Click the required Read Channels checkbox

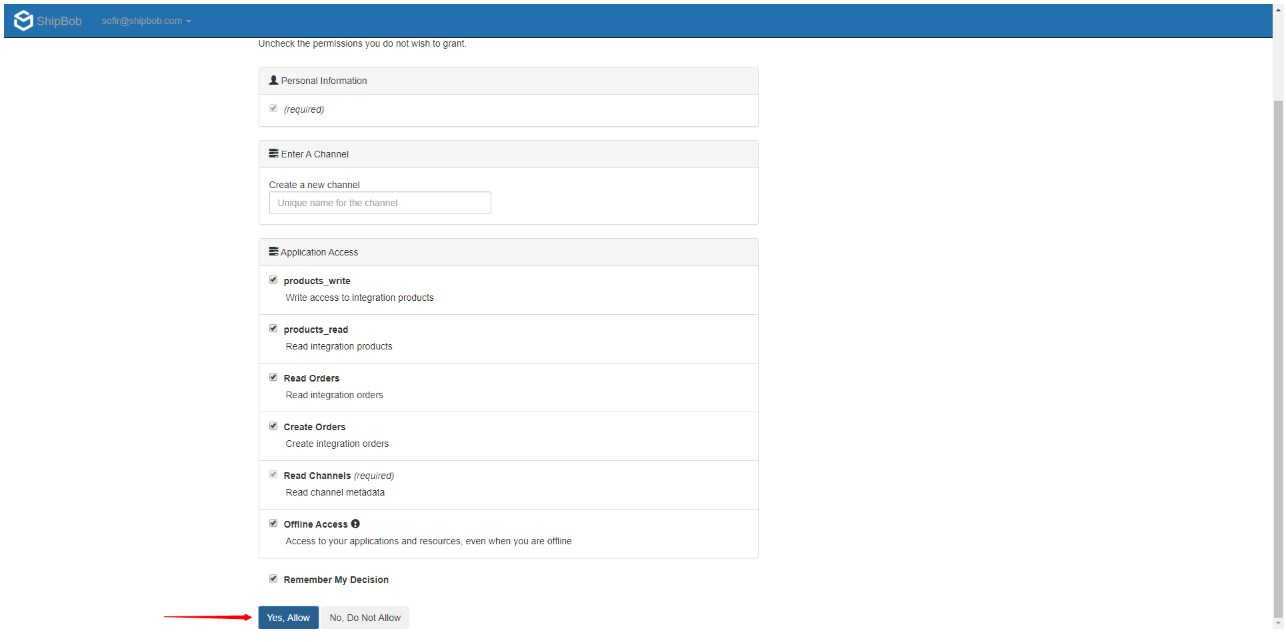273,474
